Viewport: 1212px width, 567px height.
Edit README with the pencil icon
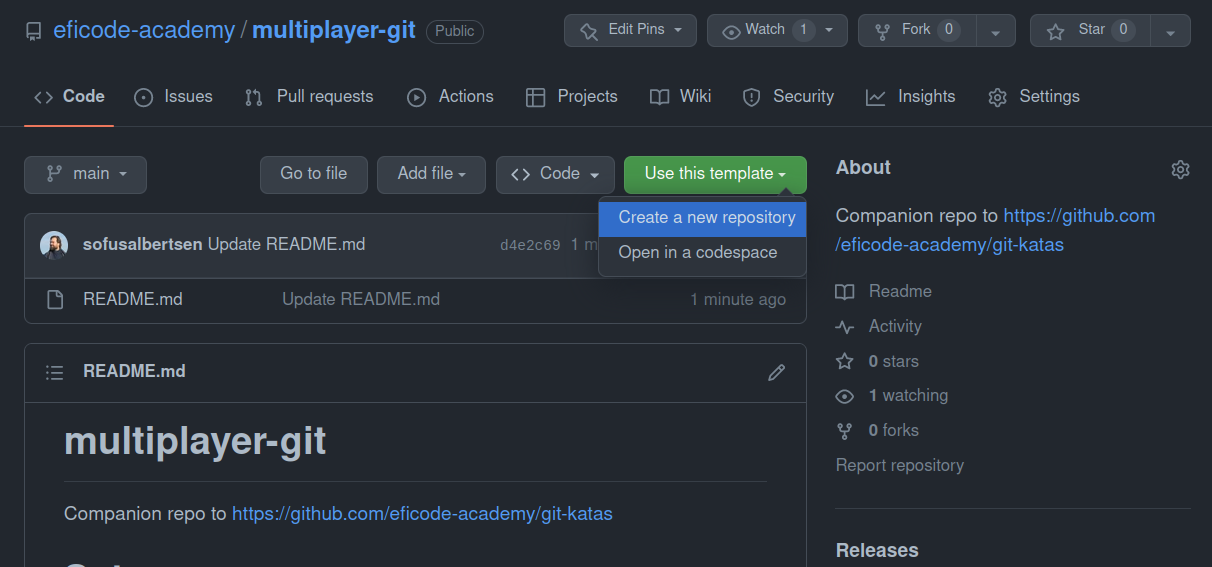[776, 372]
